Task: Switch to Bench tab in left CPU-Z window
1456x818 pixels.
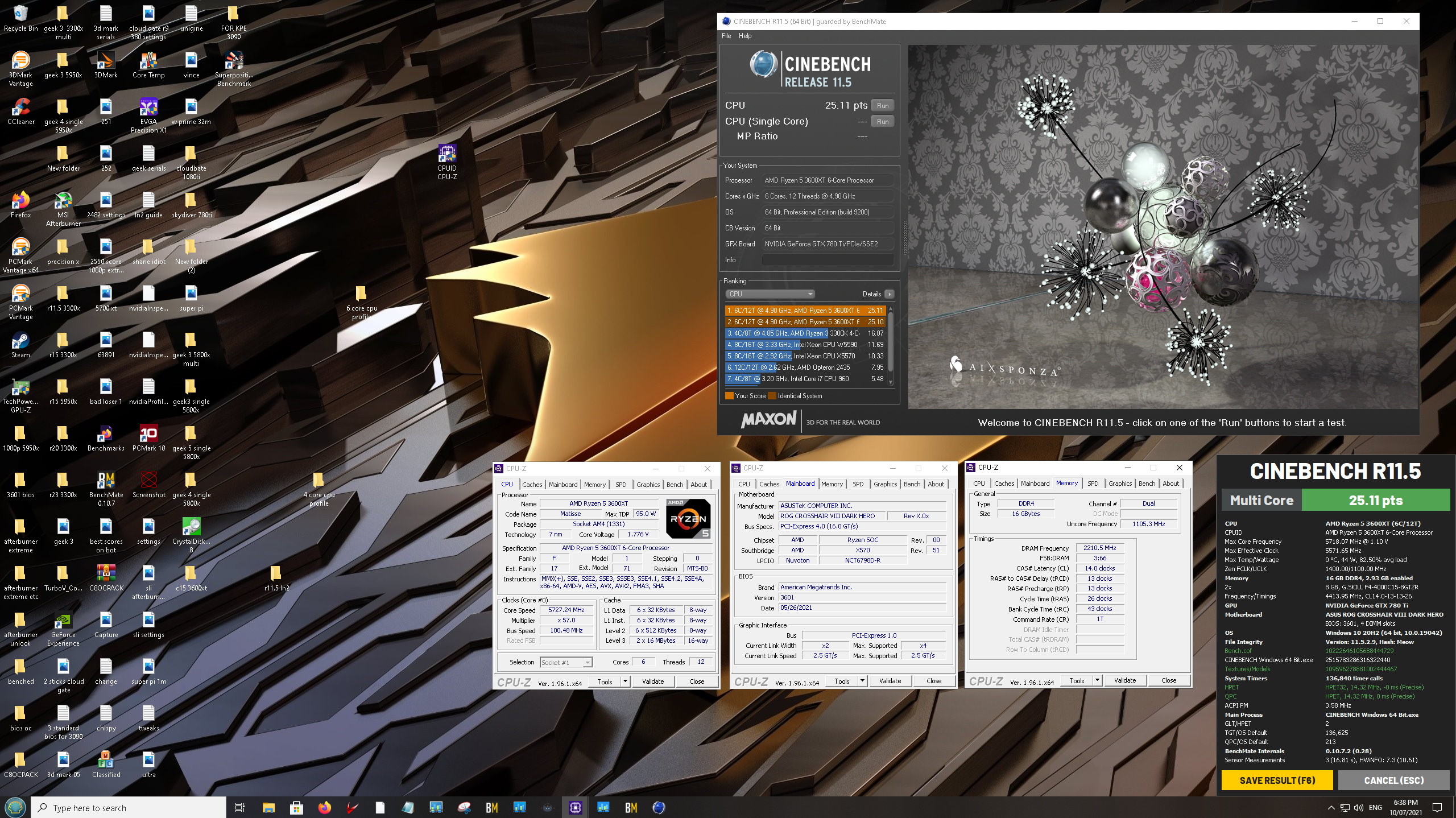Action: [x=675, y=485]
